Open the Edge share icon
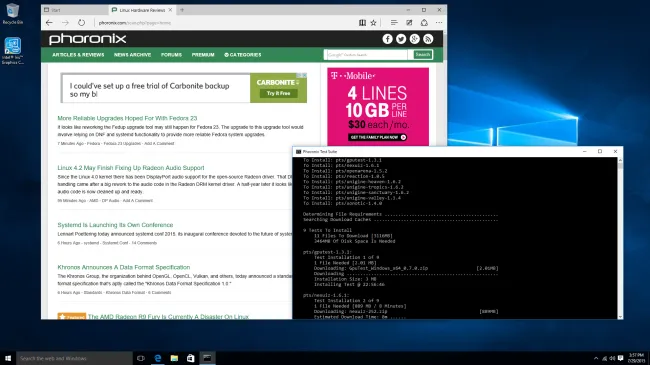Image resolution: width=650 pixels, height=365 pixels. (424, 23)
